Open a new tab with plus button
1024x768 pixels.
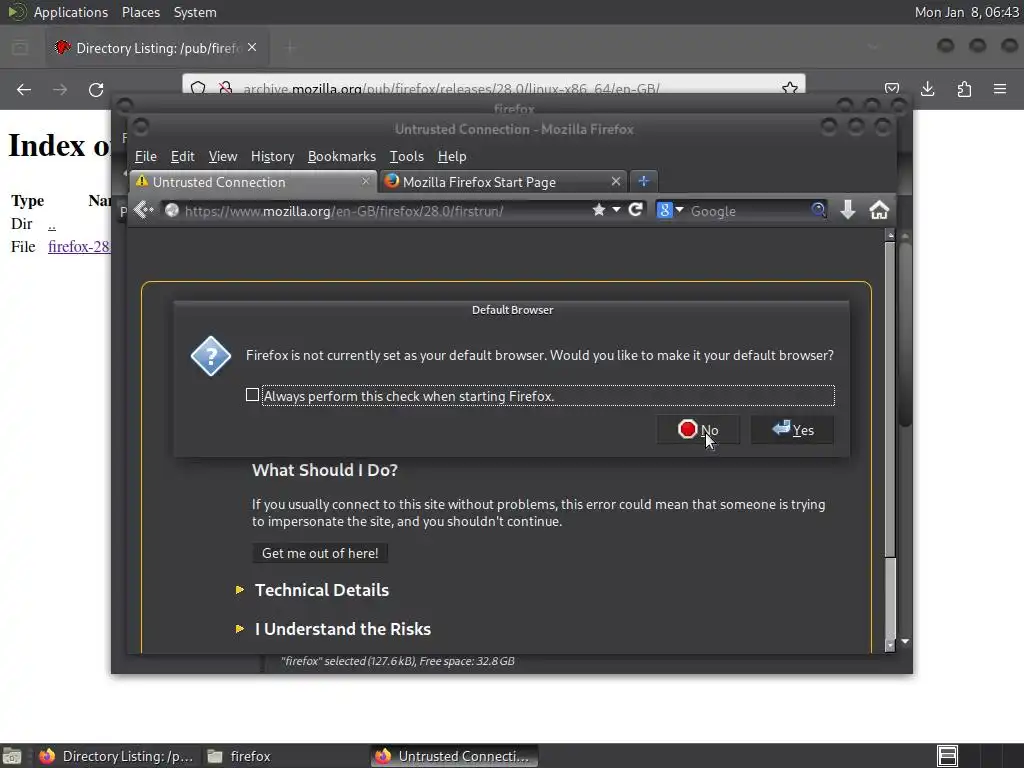(x=643, y=182)
